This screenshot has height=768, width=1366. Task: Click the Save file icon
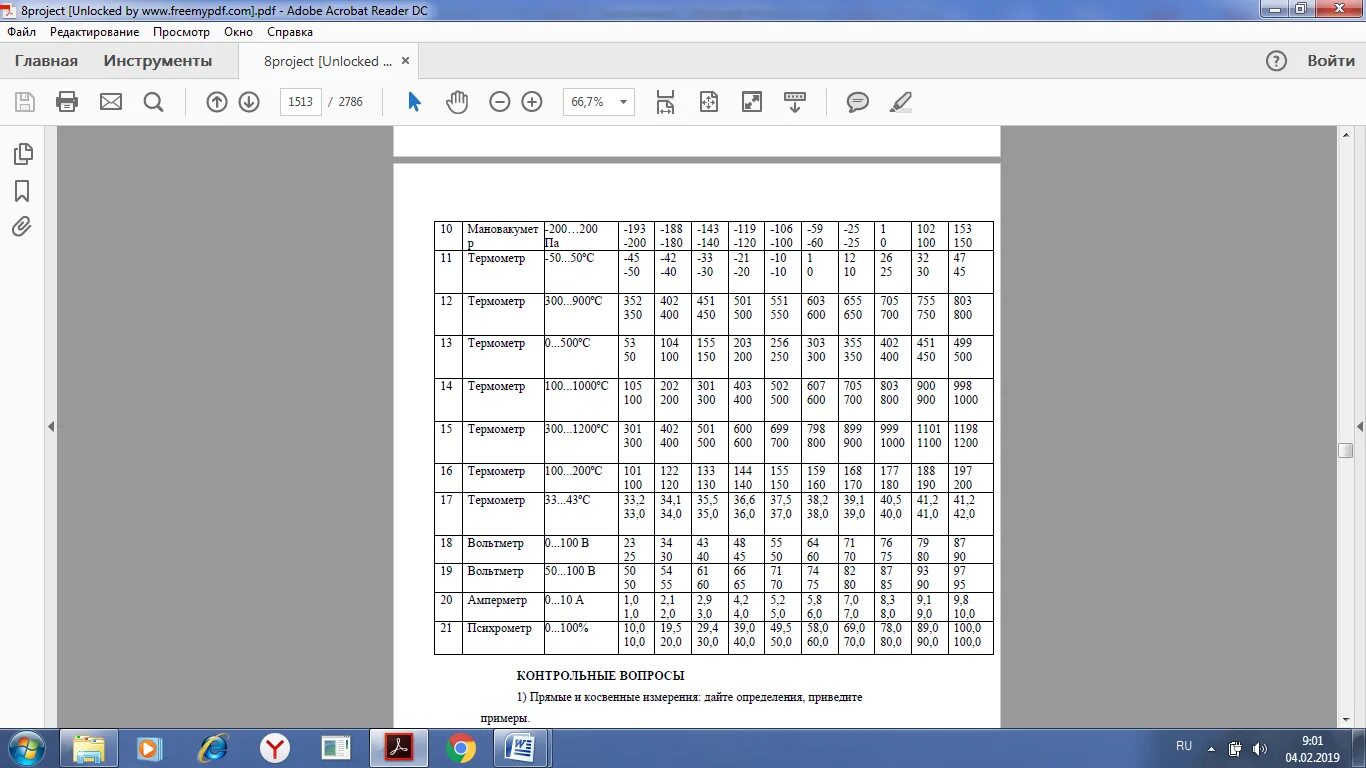point(25,102)
